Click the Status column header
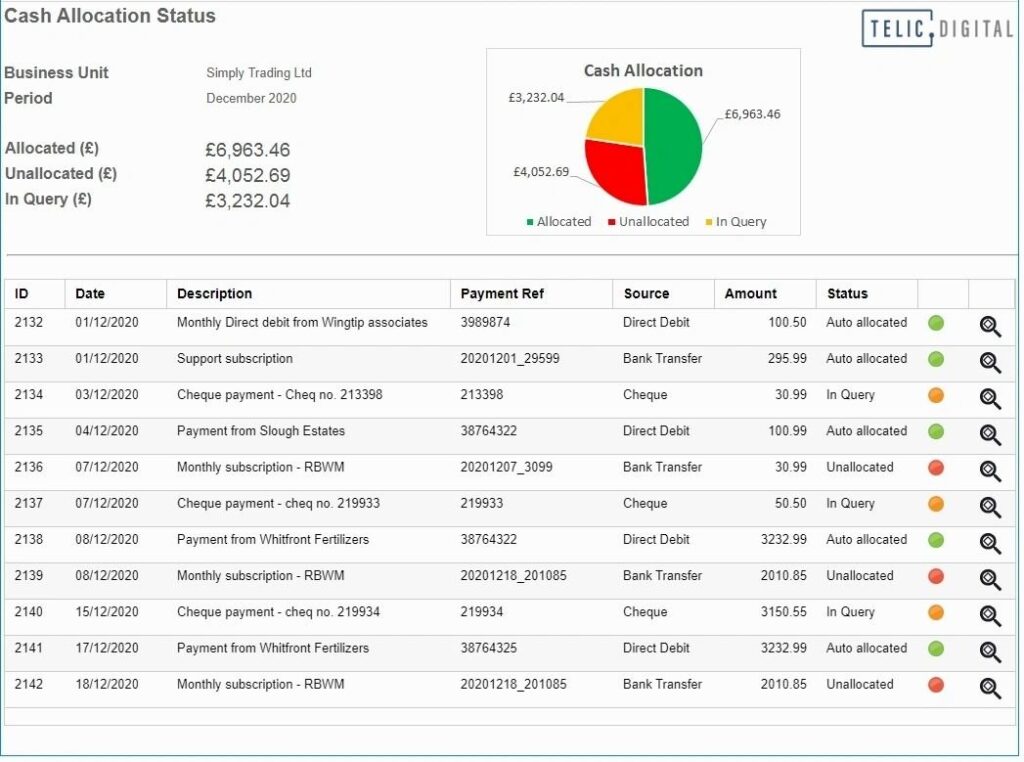Image resolution: width=1024 pixels, height=762 pixels. 847,294
